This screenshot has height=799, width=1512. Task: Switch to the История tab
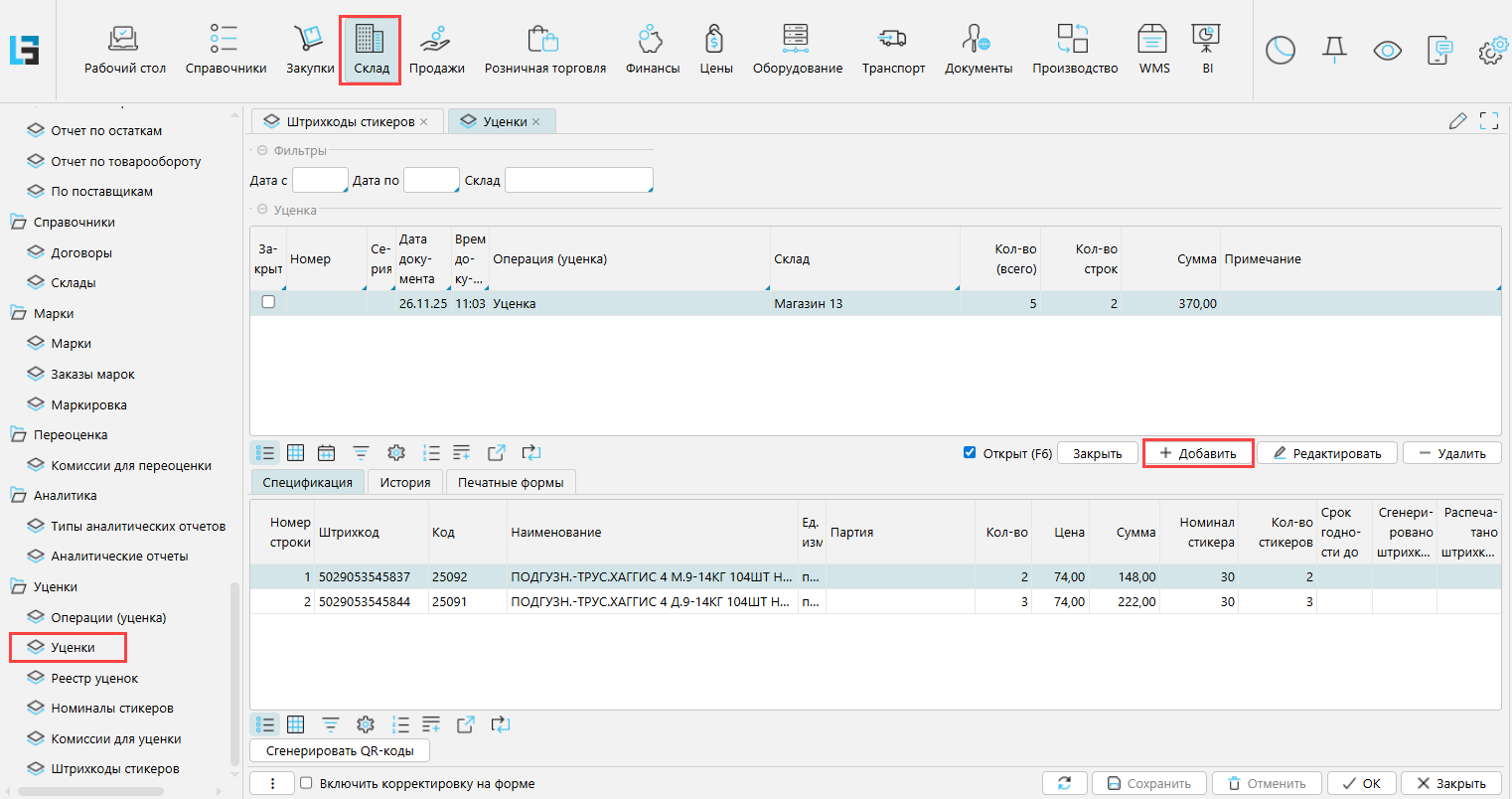(x=404, y=482)
